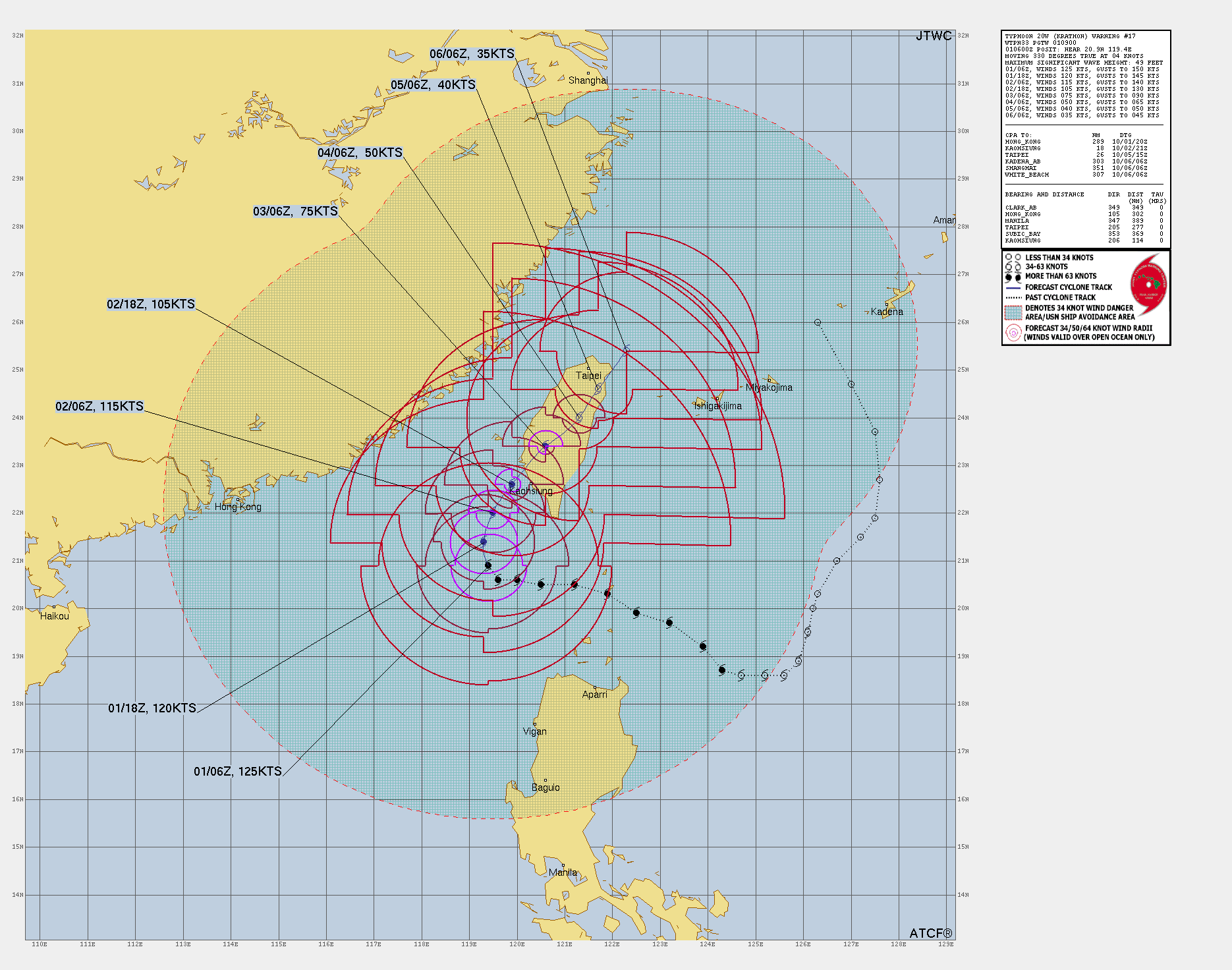Click the "WTPN33 PGTW 010900" header line

click(x=1041, y=43)
